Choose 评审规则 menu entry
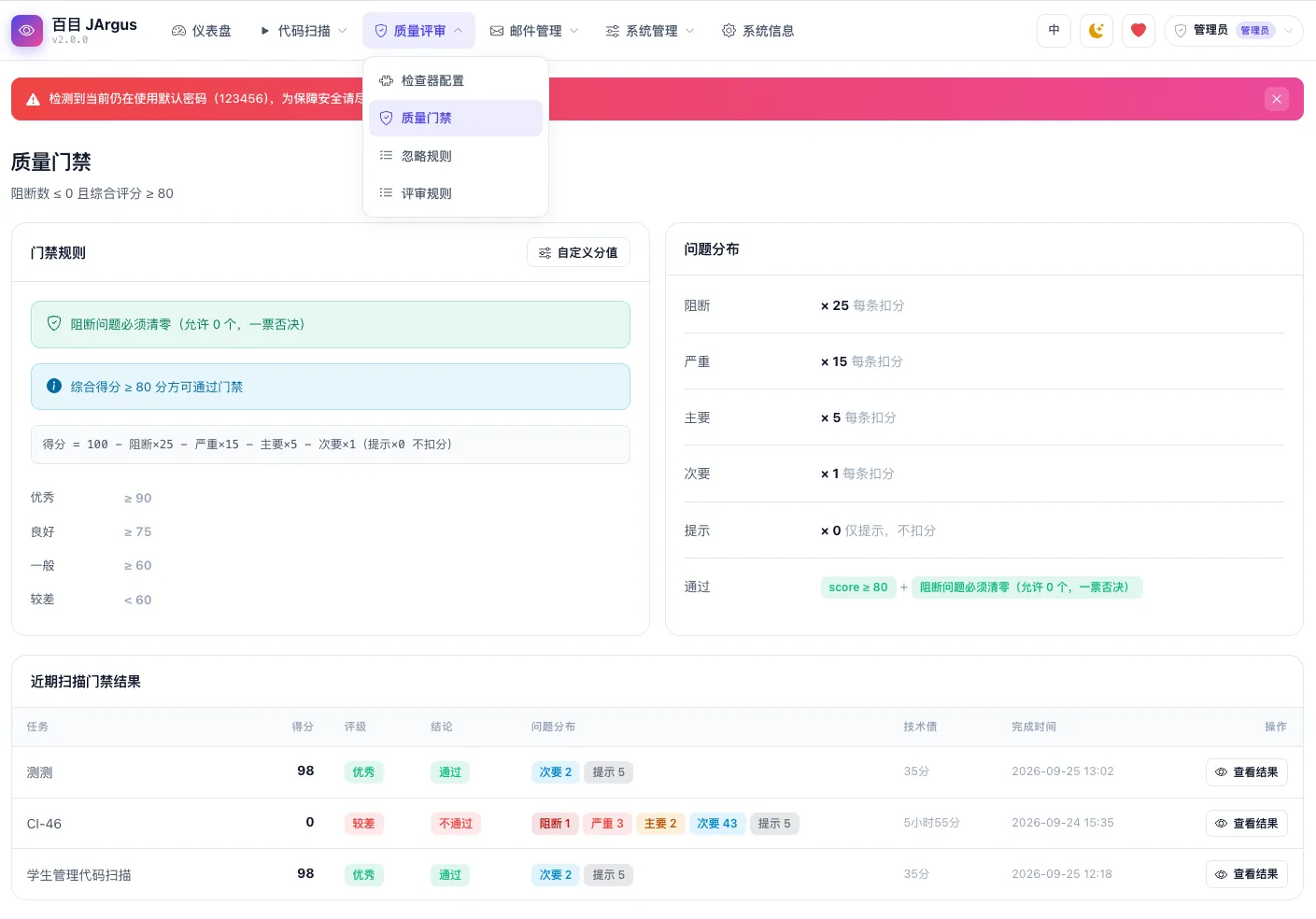Image resolution: width=1316 pixels, height=919 pixels. pyautogui.click(x=456, y=193)
